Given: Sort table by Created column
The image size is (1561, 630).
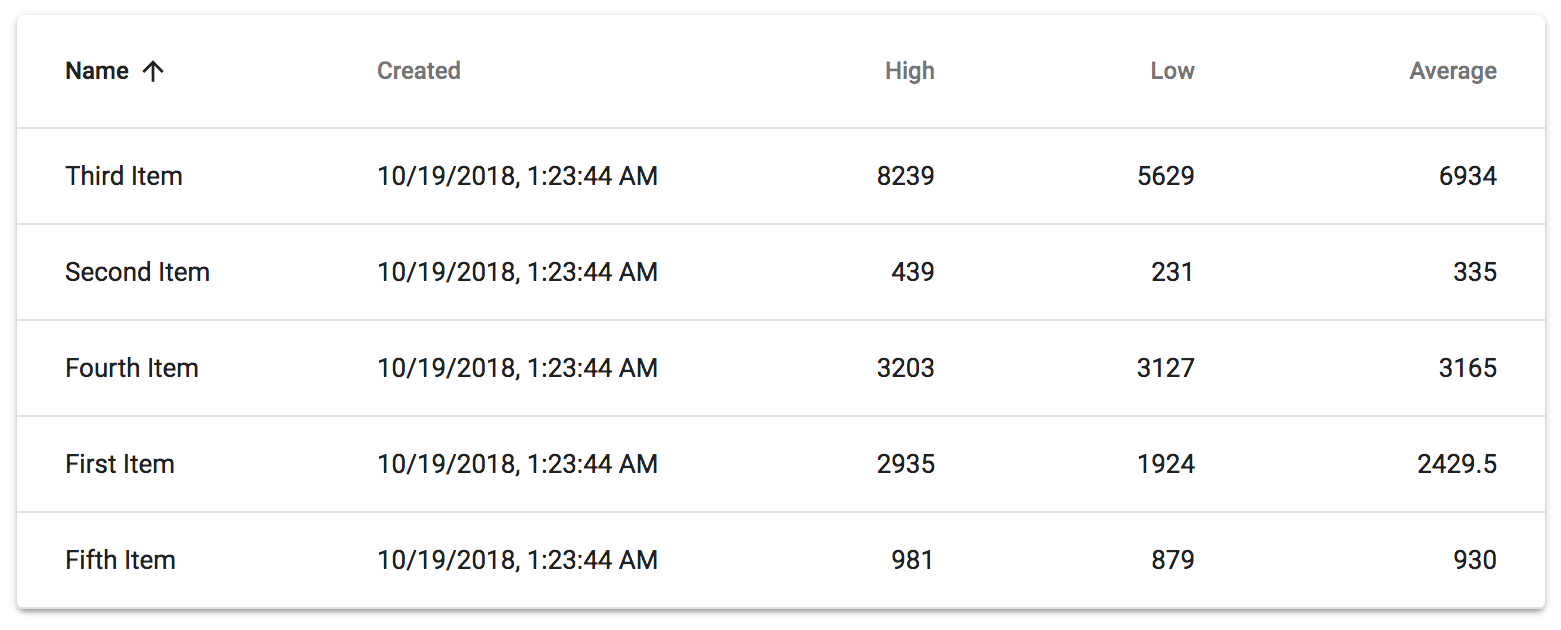Looking at the screenshot, I should [418, 71].
